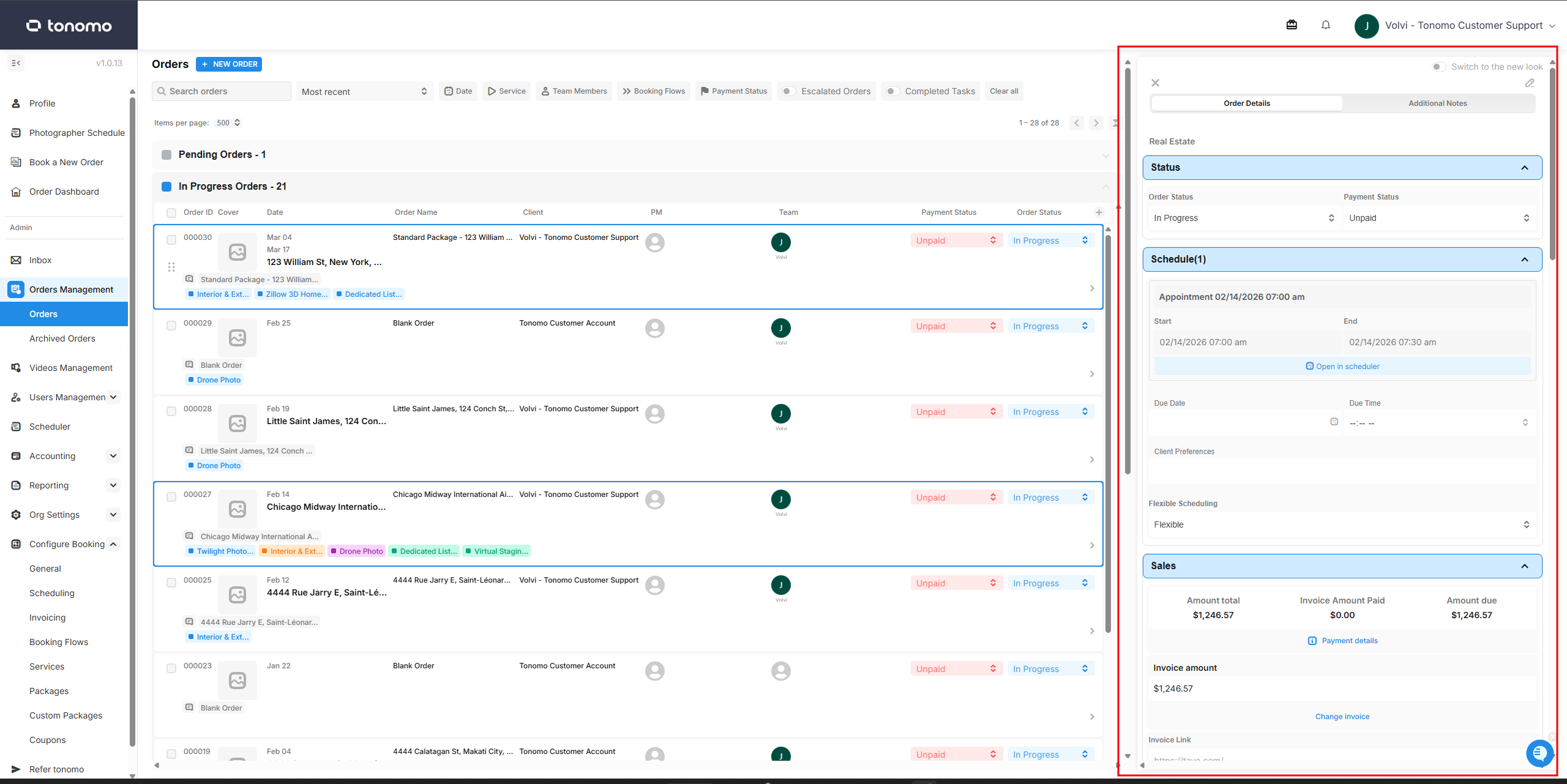The height and width of the screenshot is (784, 1567).
Task: Open the chat support bubble
Action: tap(1540, 753)
